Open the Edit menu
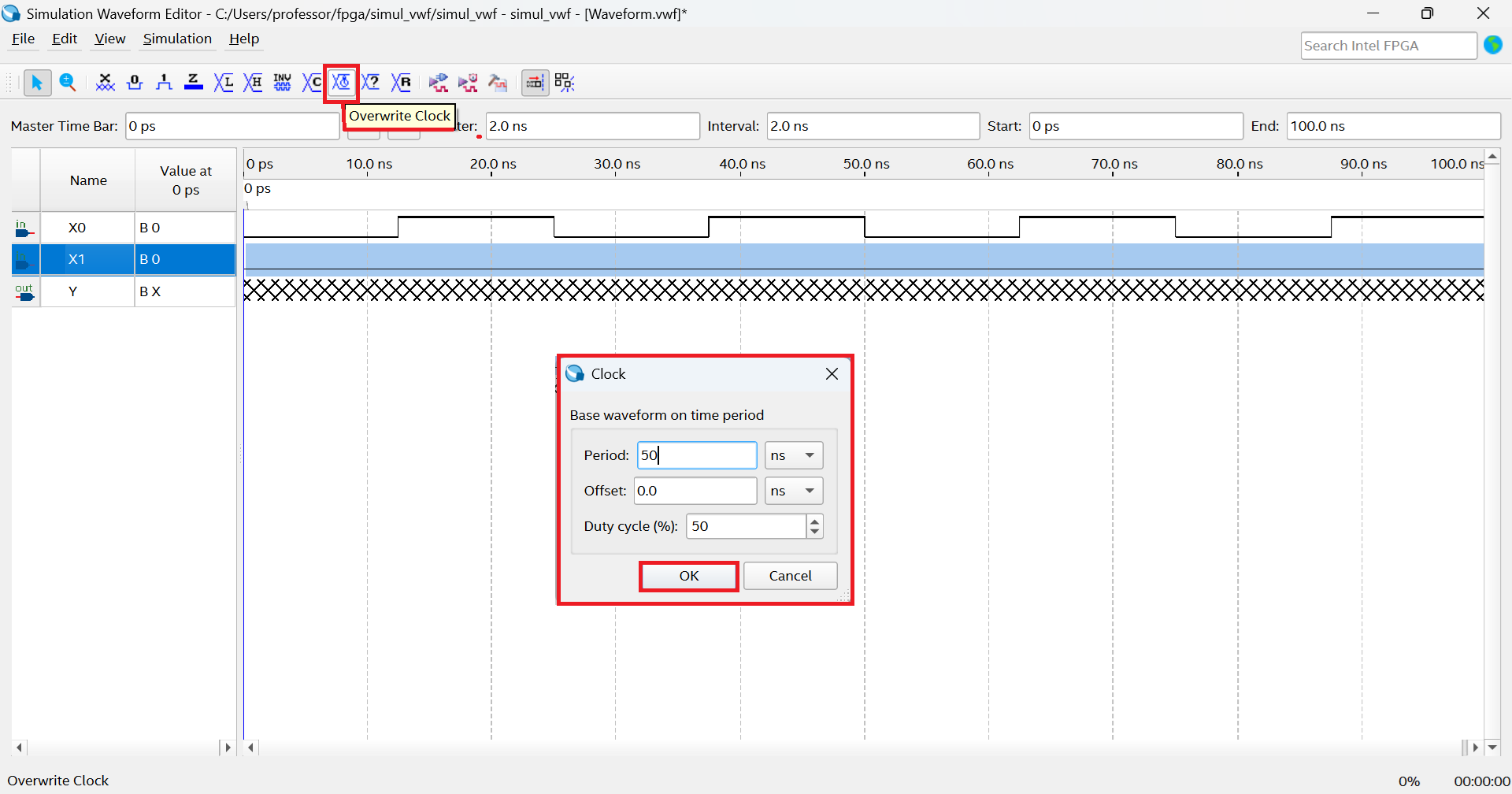Screen dimensions: 1512x794 pos(65,39)
